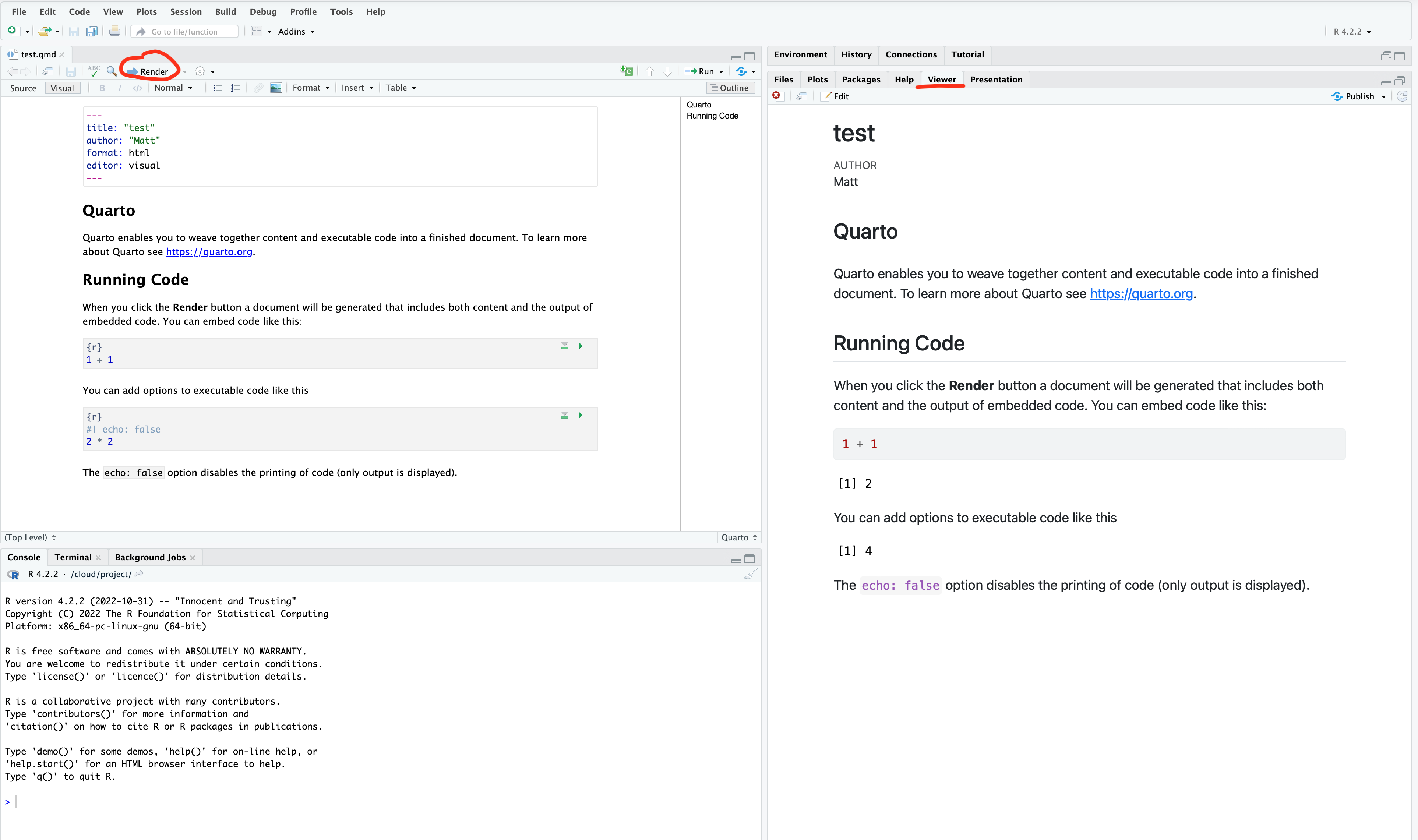Click the console working directory arrow icon

coord(139,574)
